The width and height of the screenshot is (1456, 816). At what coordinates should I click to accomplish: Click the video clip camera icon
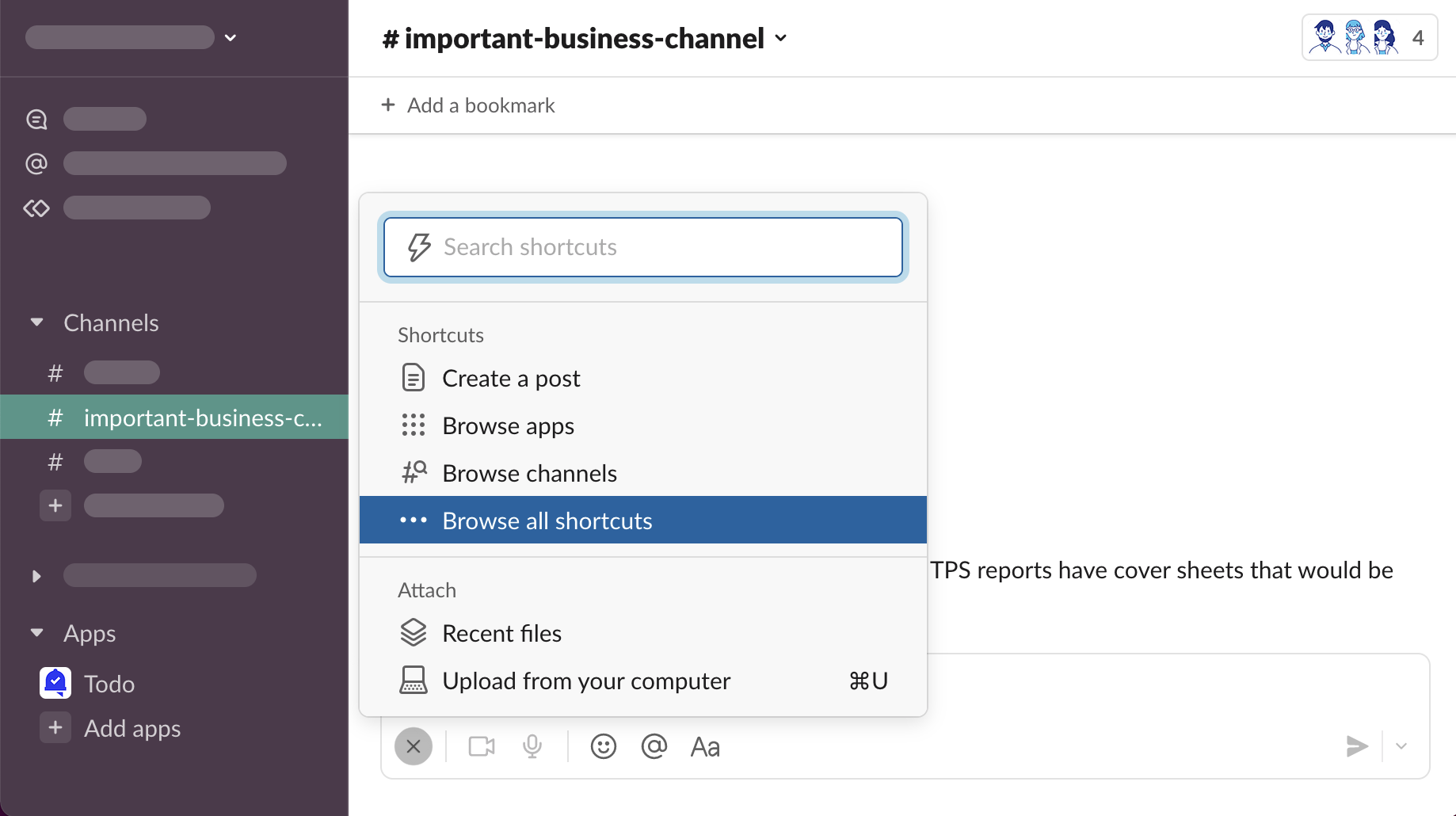481,746
